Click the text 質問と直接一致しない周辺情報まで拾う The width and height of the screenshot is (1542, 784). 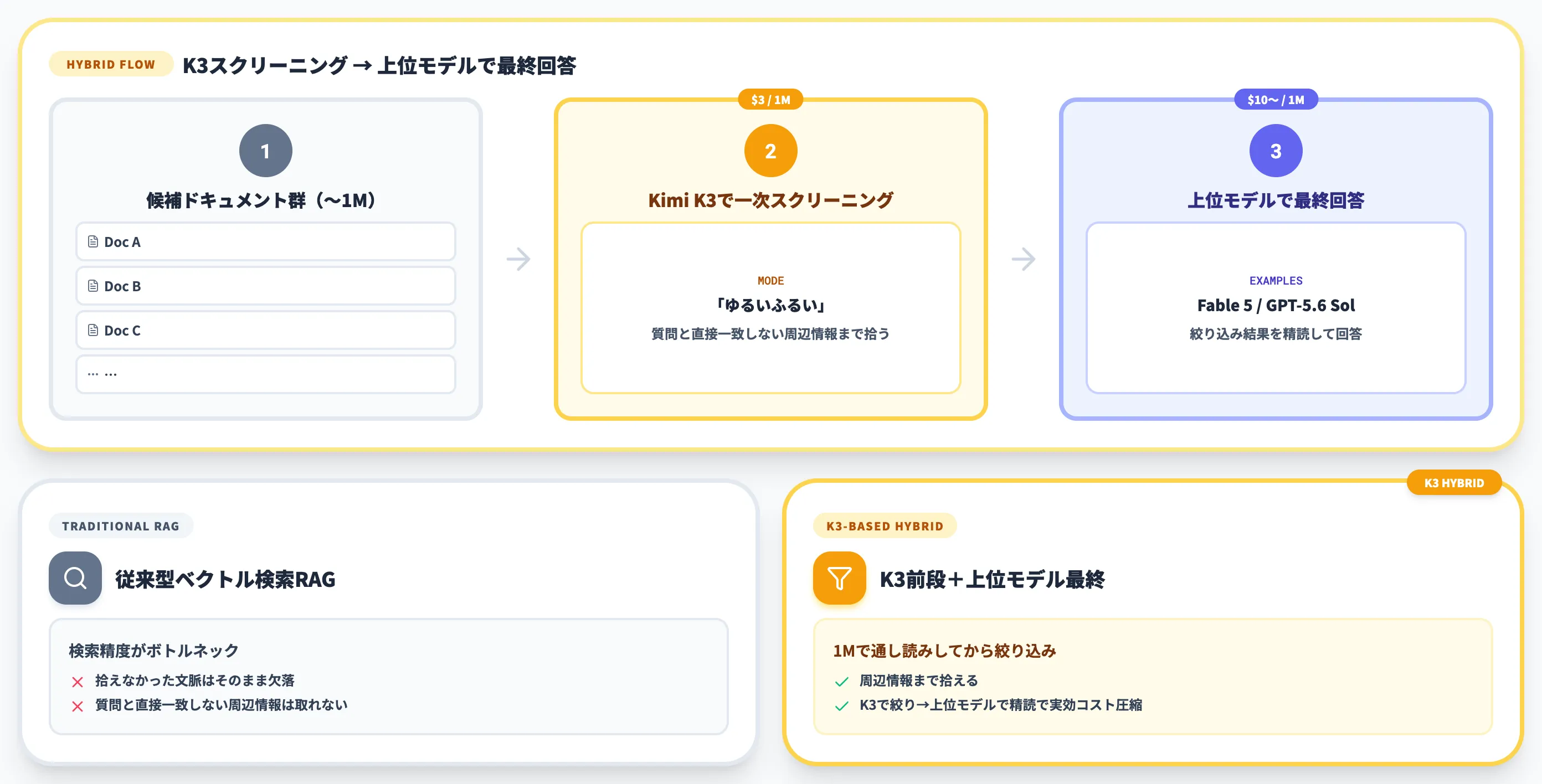(x=770, y=333)
